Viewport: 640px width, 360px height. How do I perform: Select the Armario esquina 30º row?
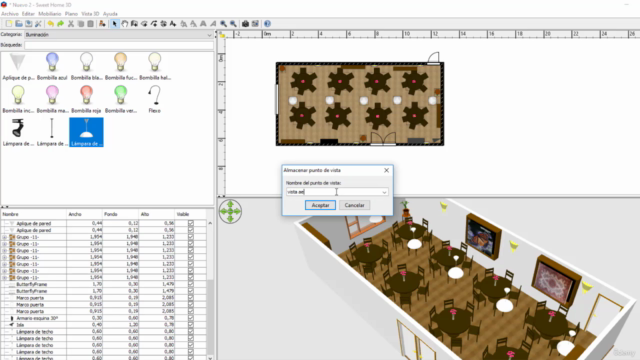(103, 318)
